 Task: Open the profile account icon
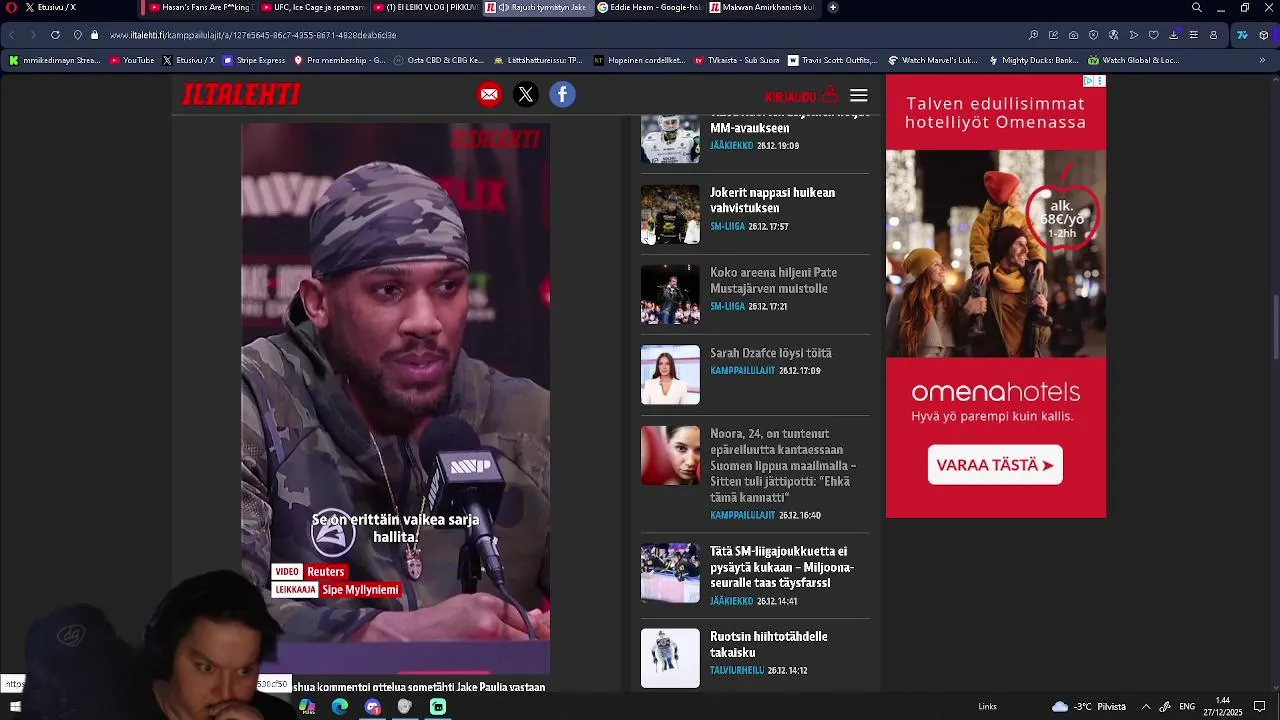pos(1214,35)
